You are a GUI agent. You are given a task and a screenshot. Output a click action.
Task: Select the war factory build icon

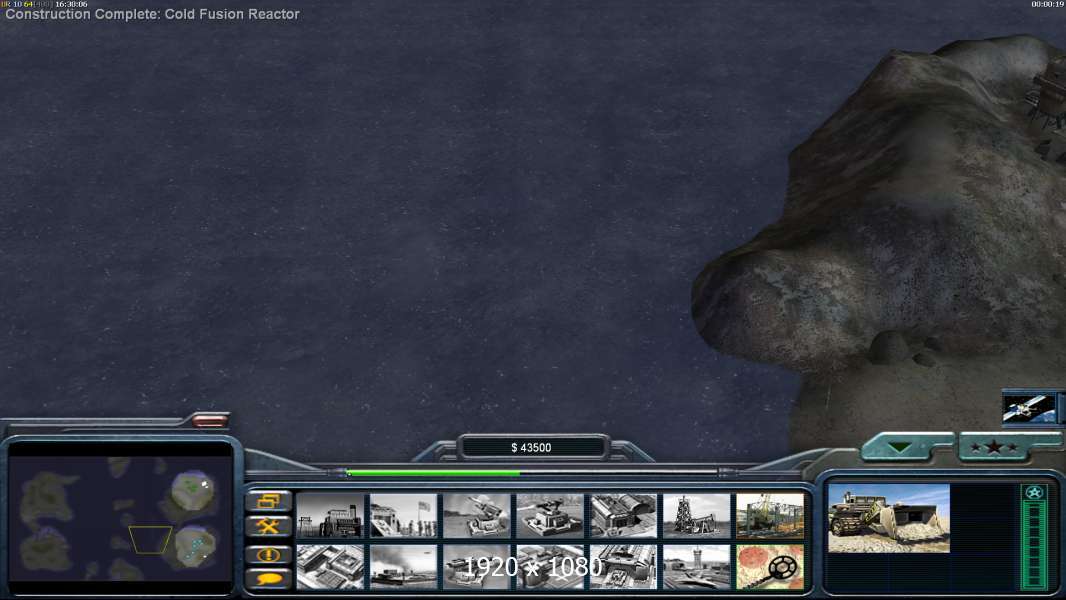point(623,566)
